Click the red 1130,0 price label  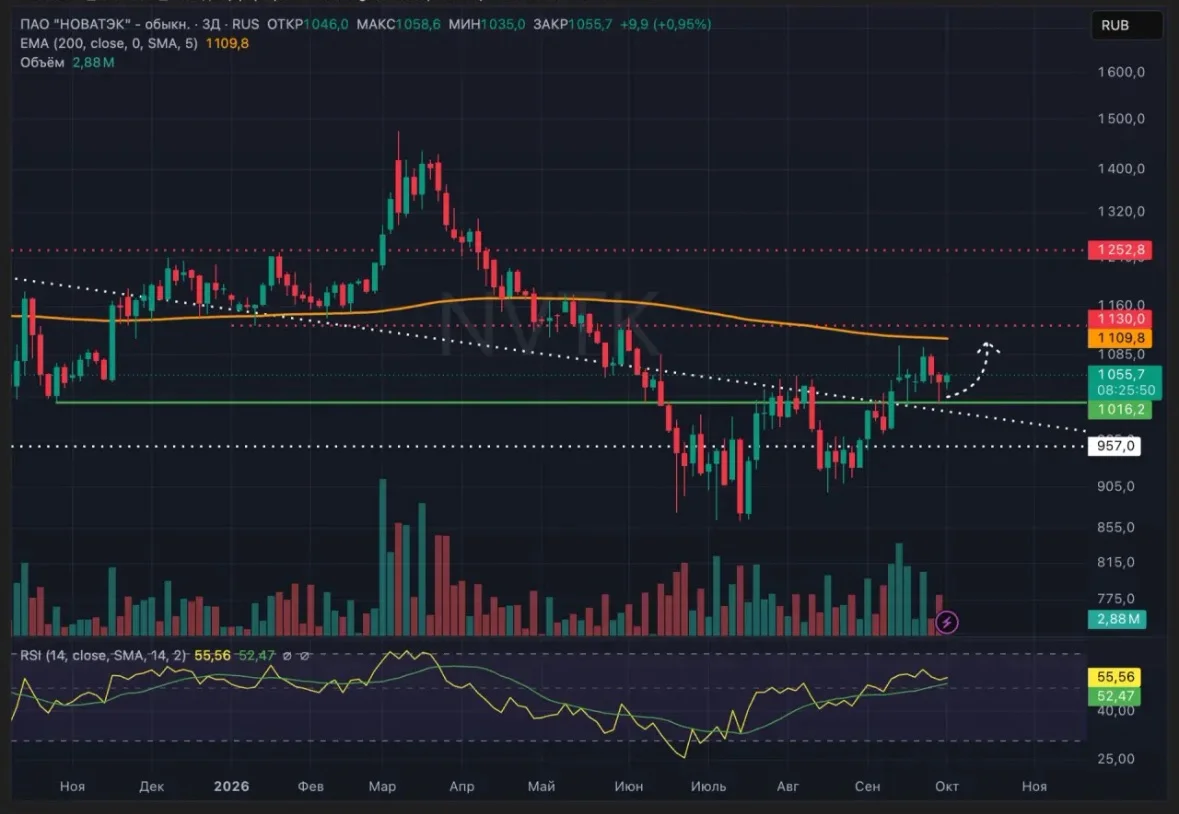1120,319
